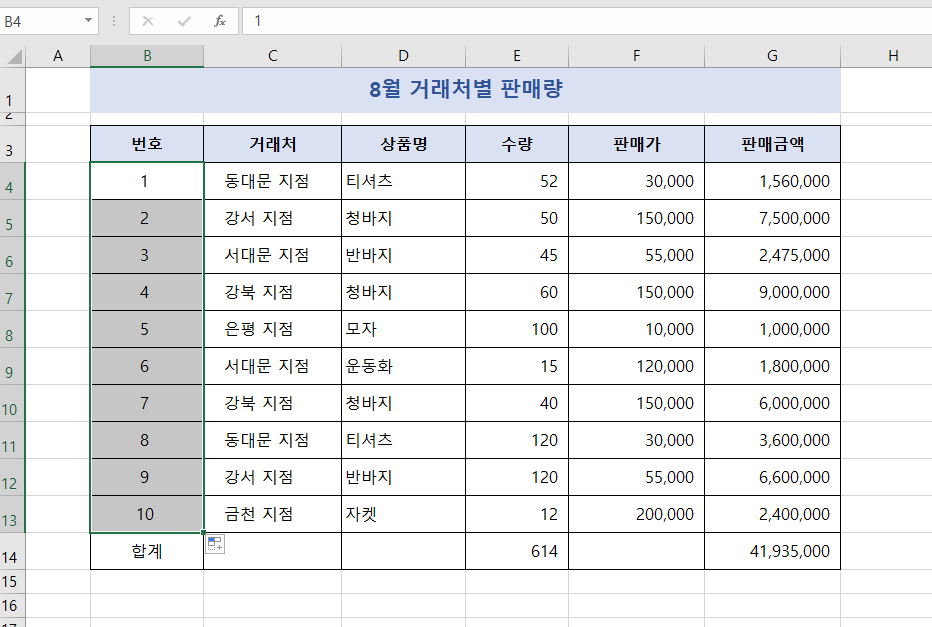932x627 pixels.
Task: Click sales amount 3,600,000
Action: point(772,440)
